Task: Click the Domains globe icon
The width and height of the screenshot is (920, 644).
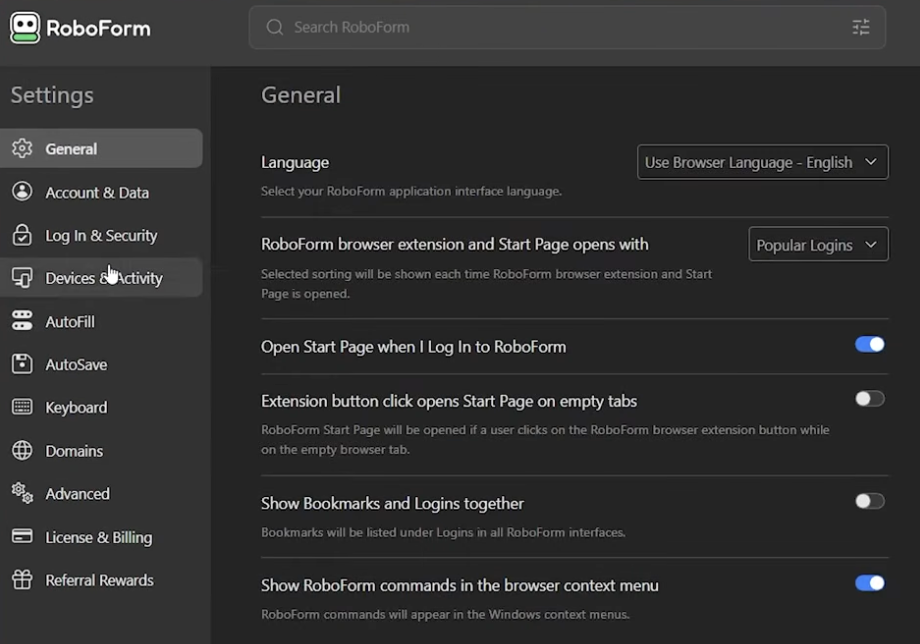Action: tap(22, 450)
